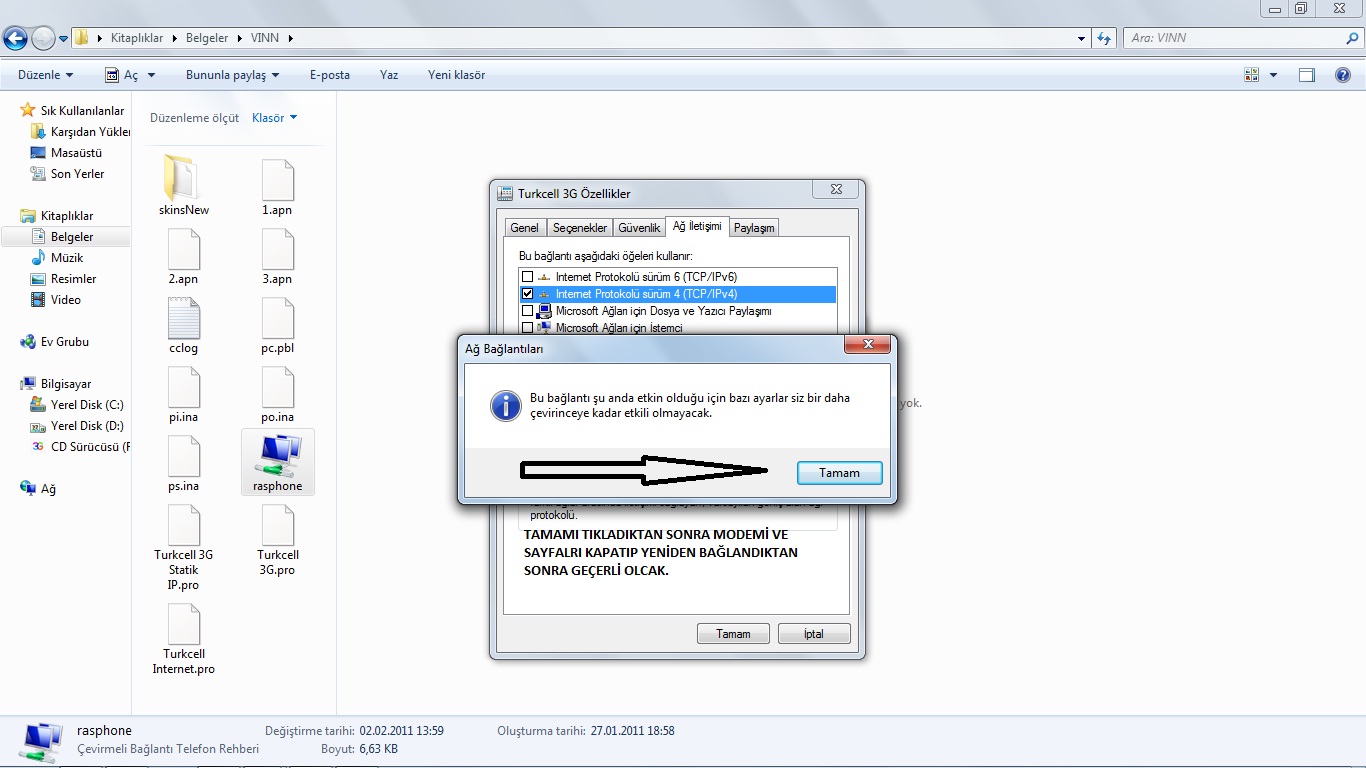Open the Bununla paylaş dropdown

click(232, 75)
